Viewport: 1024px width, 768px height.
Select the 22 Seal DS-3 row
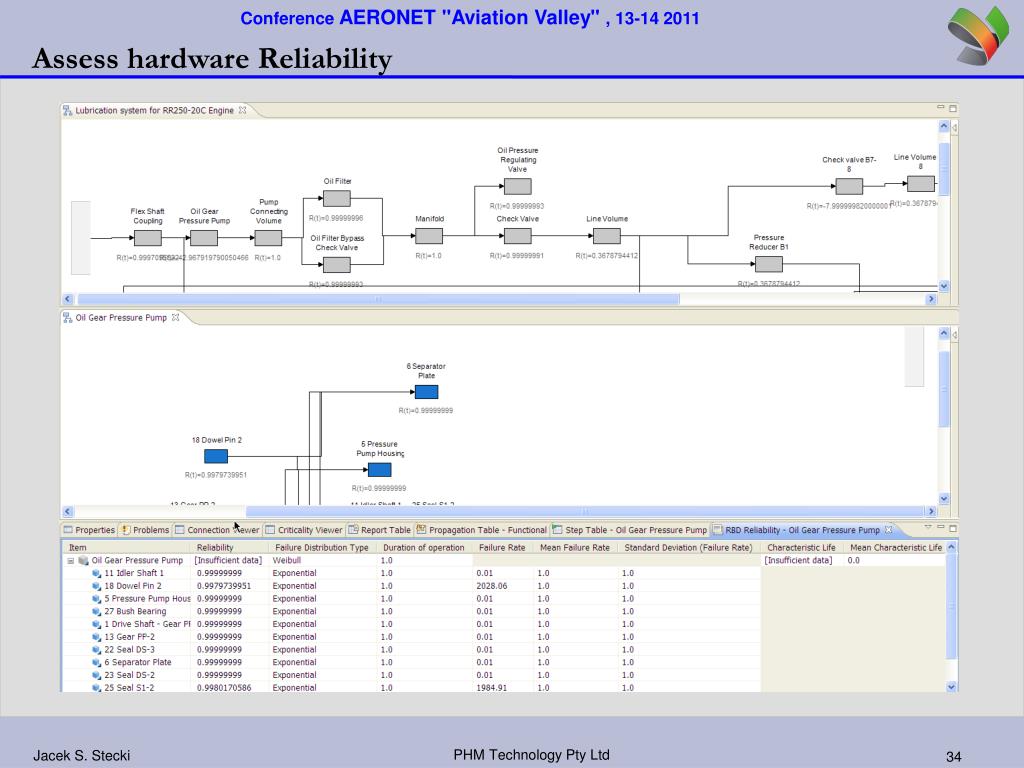tap(411, 649)
